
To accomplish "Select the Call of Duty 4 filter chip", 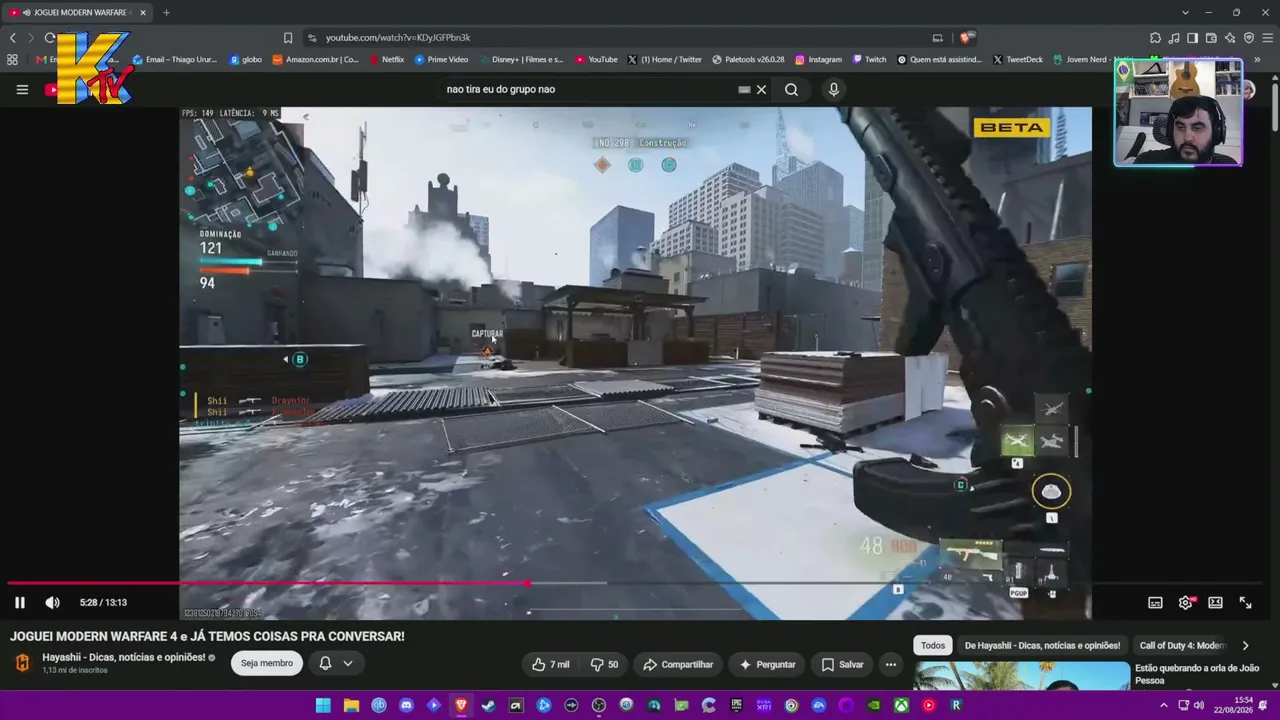I will point(1182,645).
